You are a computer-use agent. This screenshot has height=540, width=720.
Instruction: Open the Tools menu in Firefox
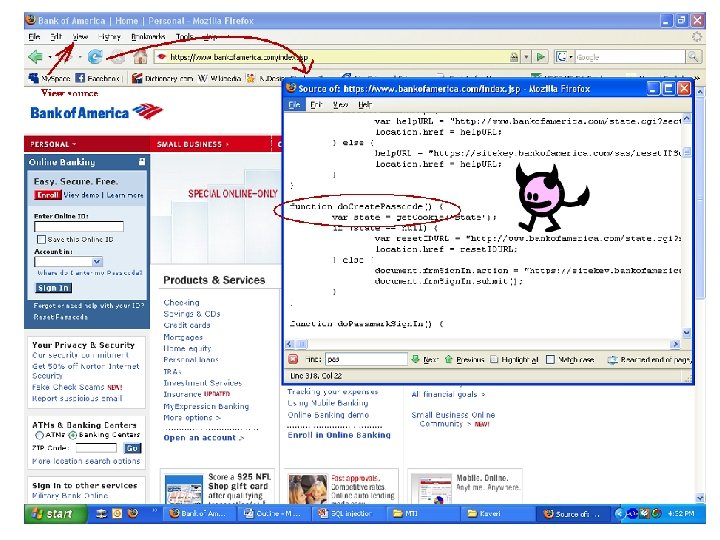point(185,36)
